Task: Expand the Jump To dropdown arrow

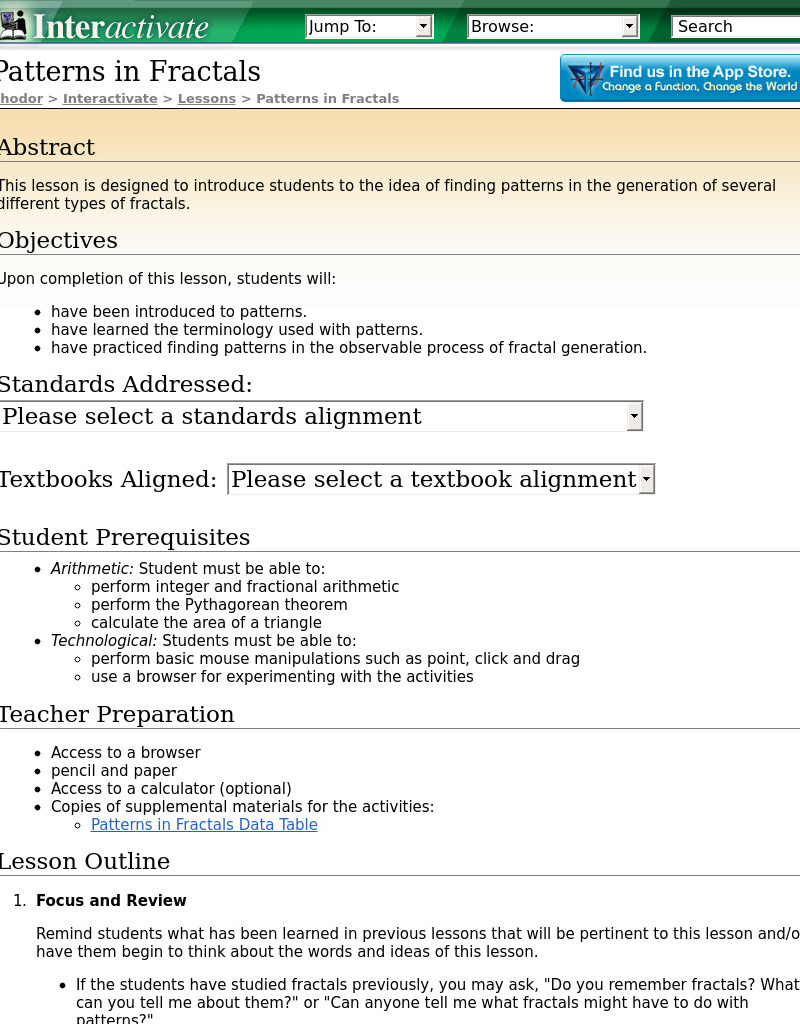Action: 423,26
